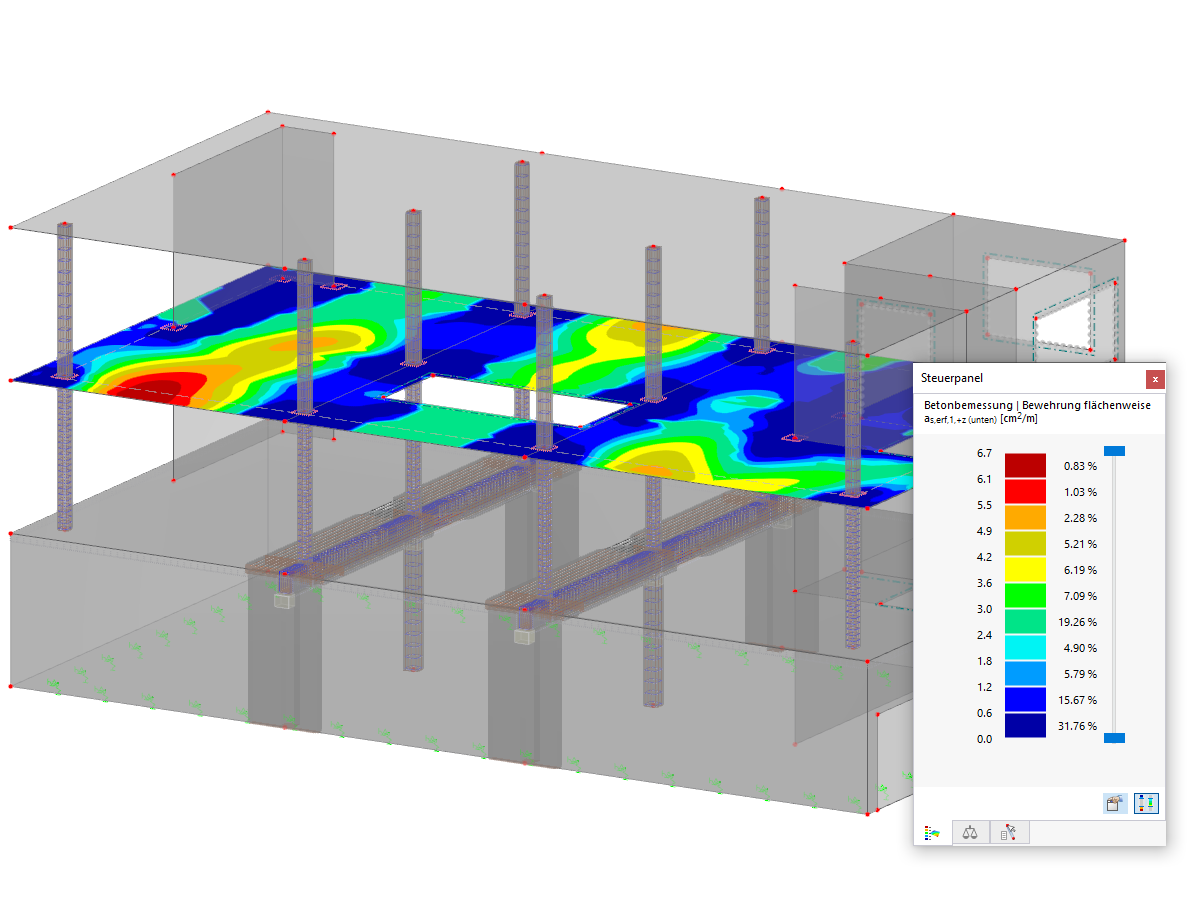Toggle the color spectrum display icon
The image size is (1200, 900).
[x=1146, y=802]
